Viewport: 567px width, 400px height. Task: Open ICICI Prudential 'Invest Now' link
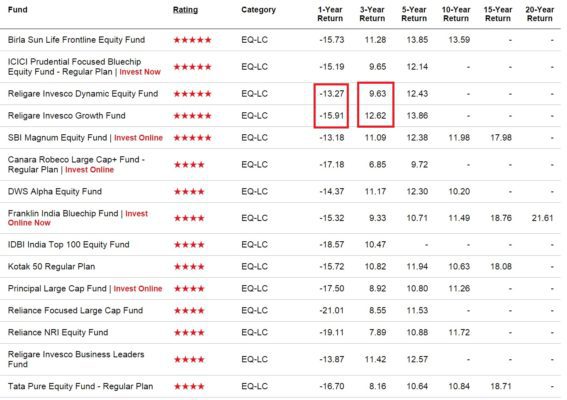pyautogui.click(x=140, y=72)
